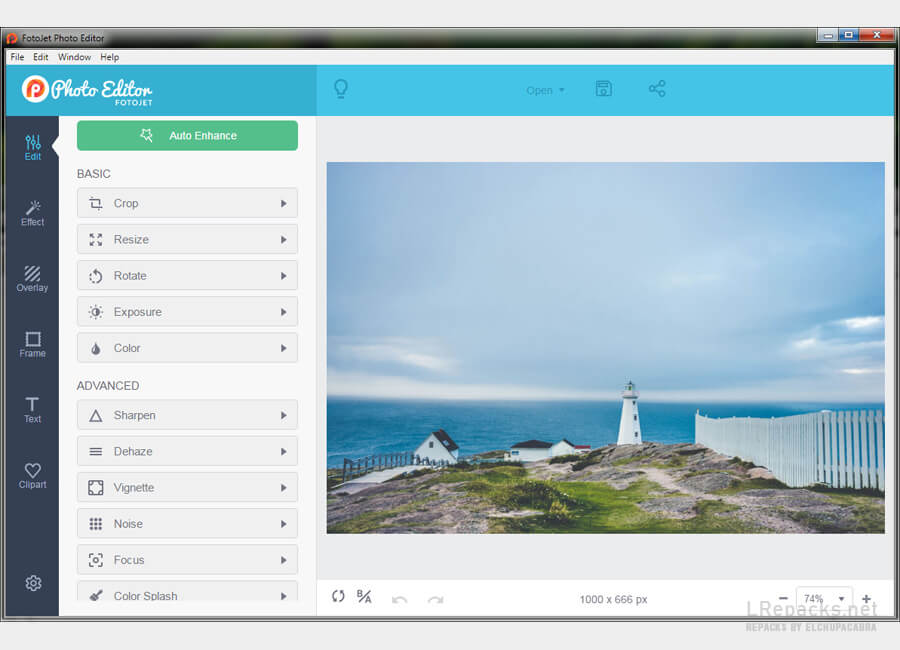The height and width of the screenshot is (650, 900).
Task: Toggle before/after comparison view
Action: tap(364, 597)
